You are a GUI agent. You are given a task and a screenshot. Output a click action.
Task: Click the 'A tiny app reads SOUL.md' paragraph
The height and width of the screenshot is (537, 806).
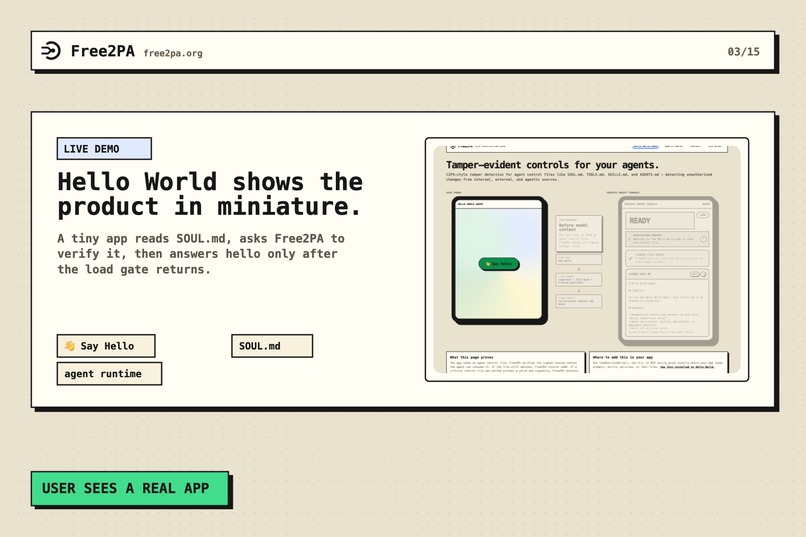point(201,254)
